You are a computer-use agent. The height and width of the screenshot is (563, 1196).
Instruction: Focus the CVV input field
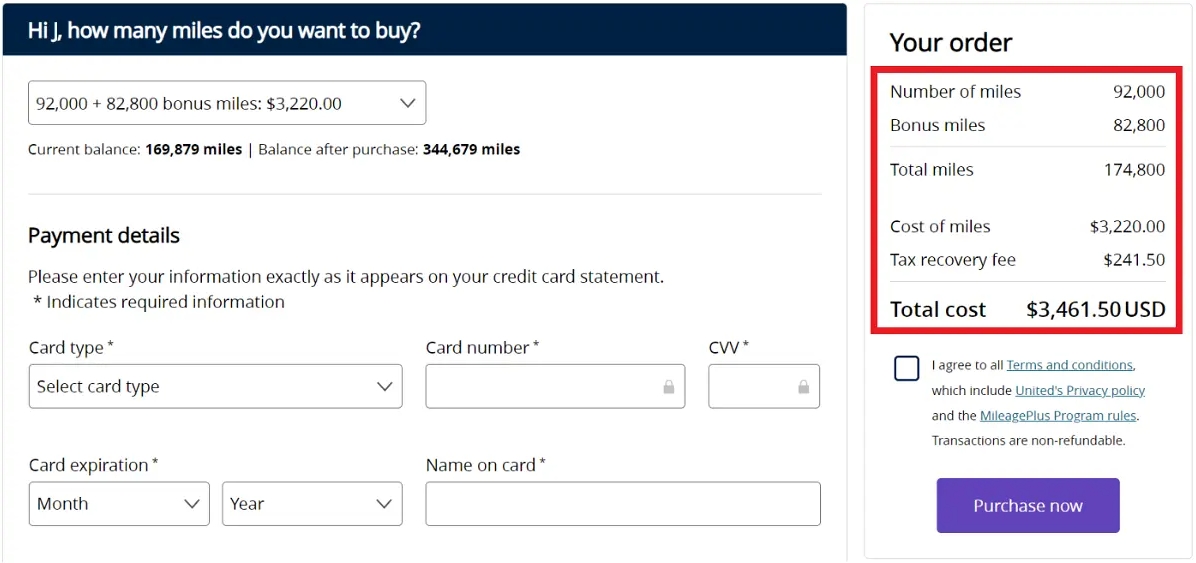click(764, 387)
